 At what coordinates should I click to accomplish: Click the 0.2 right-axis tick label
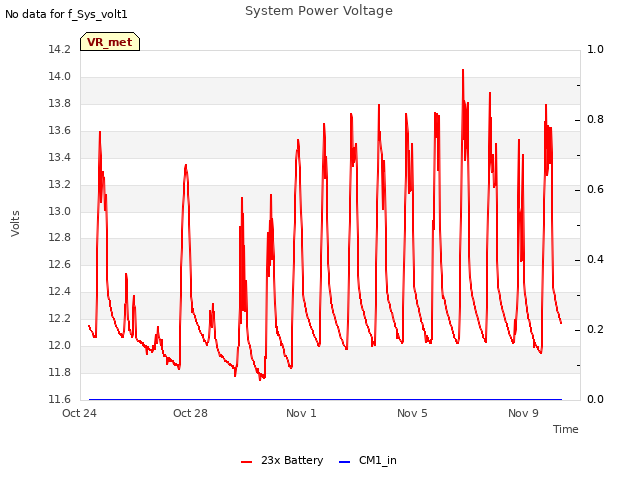point(595,329)
